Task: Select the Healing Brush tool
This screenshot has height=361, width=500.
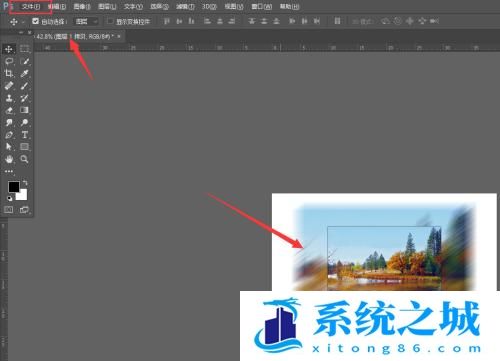Action: pyautogui.click(x=9, y=86)
